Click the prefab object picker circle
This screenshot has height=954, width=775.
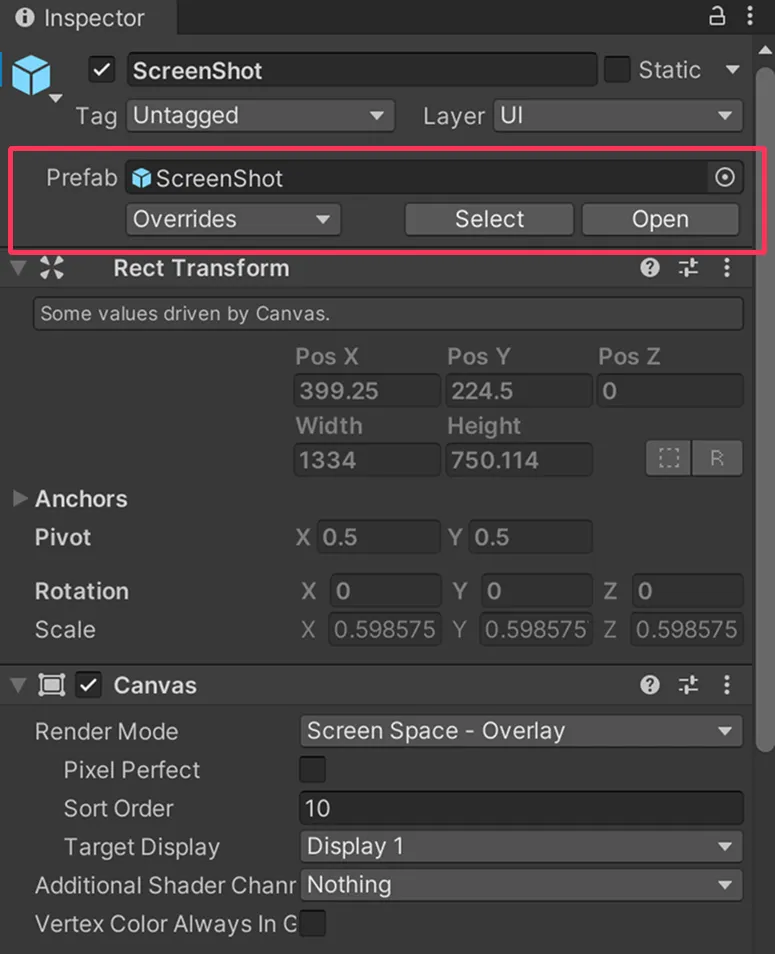(725, 178)
